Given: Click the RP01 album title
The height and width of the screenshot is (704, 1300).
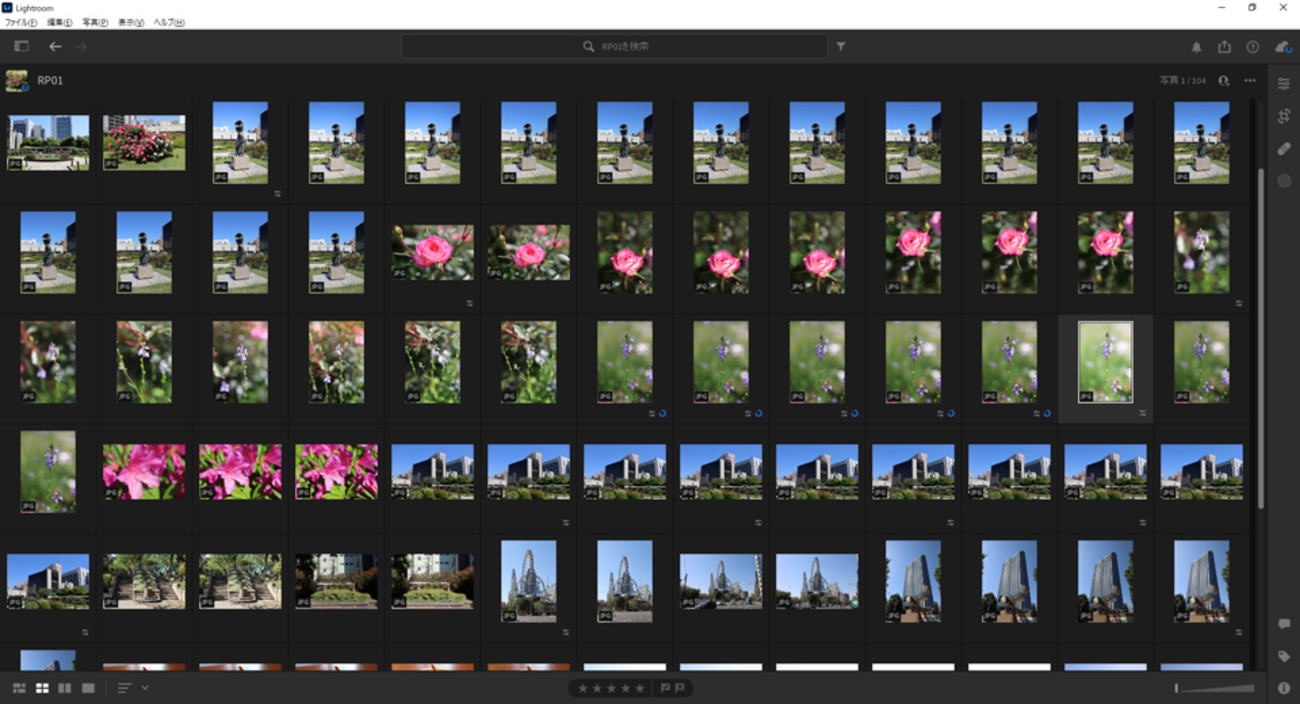Looking at the screenshot, I should [50, 80].
